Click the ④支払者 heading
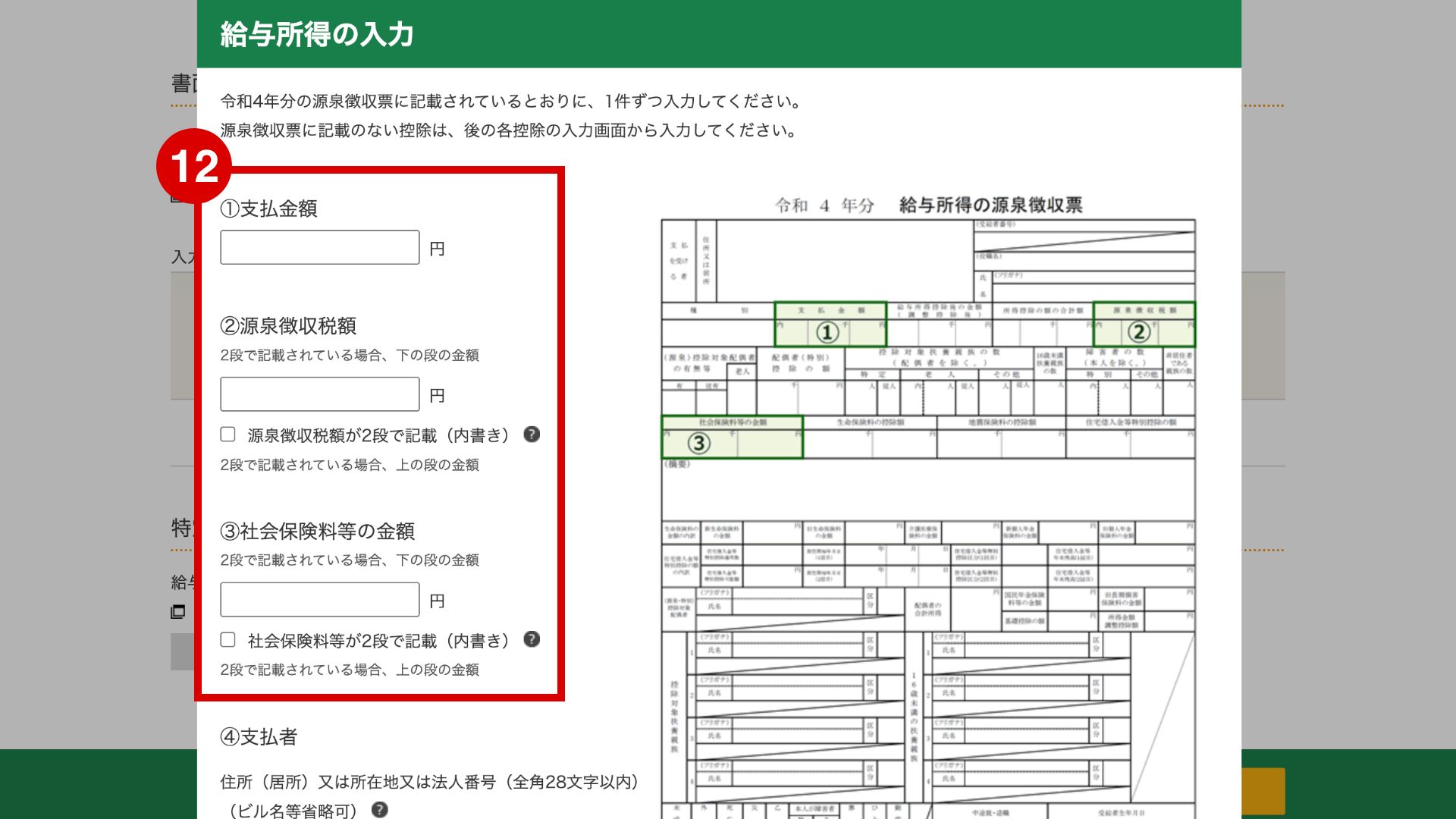This screenshot has height=819, width=1456. [259, 736]
